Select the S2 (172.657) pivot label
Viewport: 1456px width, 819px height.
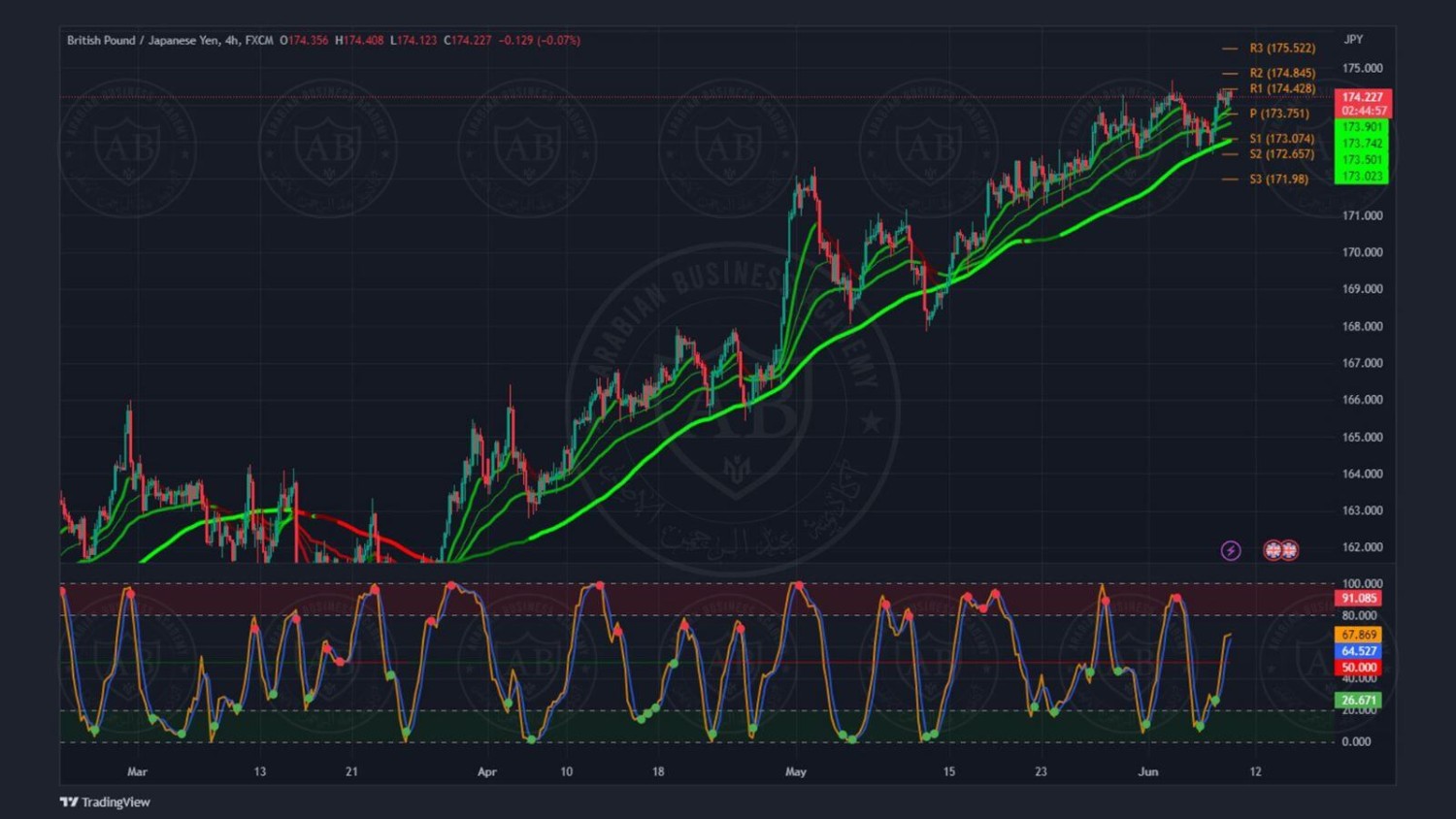pyautogui.click(x=1282, y=154)
